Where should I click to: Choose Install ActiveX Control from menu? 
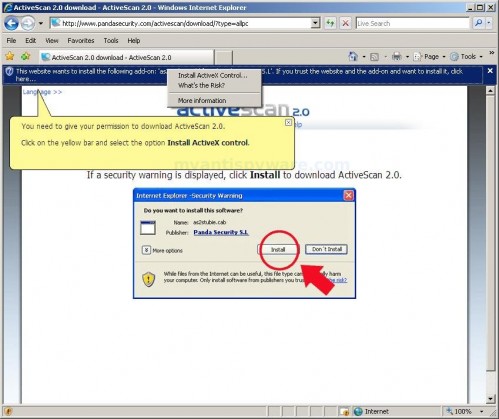click(x=213, y=75)
